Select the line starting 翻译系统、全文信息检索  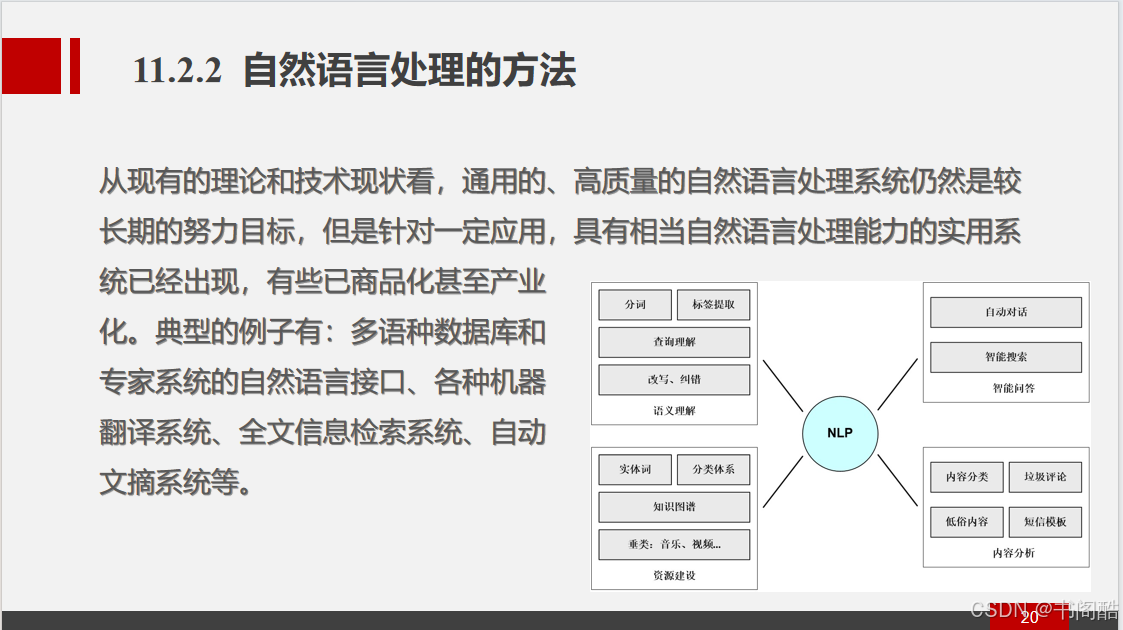pos(322,432)
